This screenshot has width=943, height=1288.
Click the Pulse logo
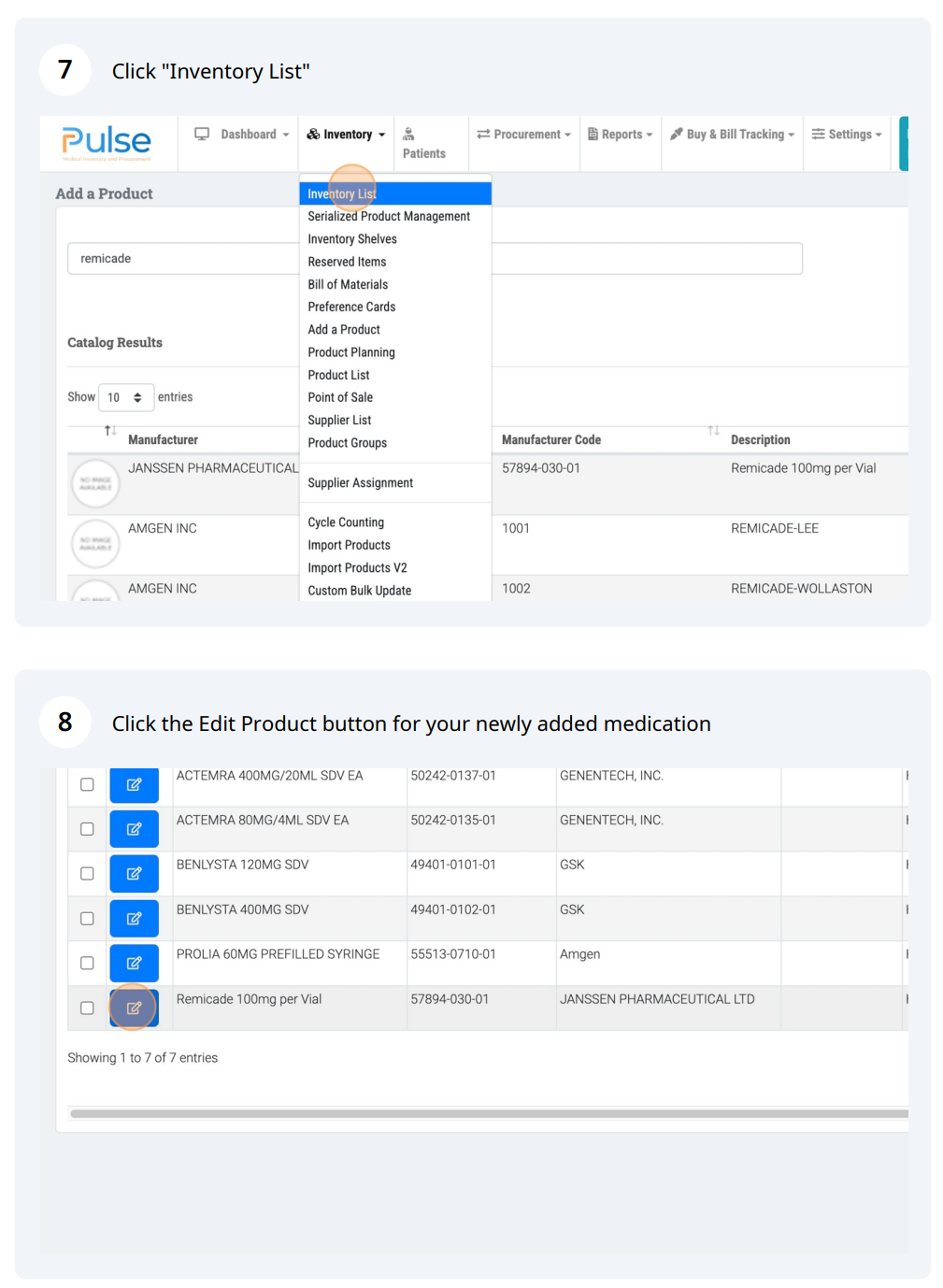tap(106, 142)
